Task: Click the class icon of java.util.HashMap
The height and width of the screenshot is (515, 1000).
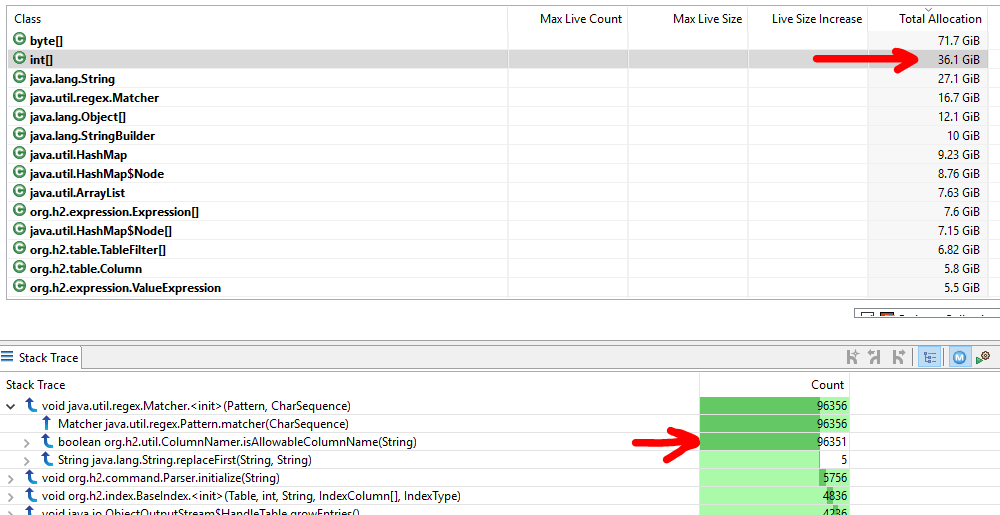Action: click(20, 154)
